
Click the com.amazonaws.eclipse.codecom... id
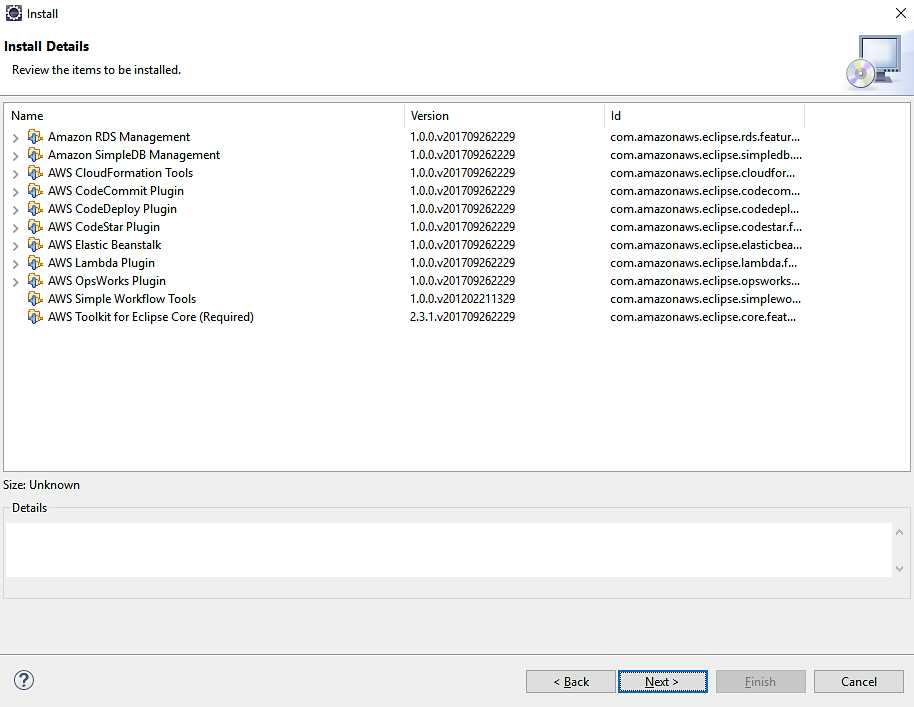pyautogui.click(x=705, y=191)
